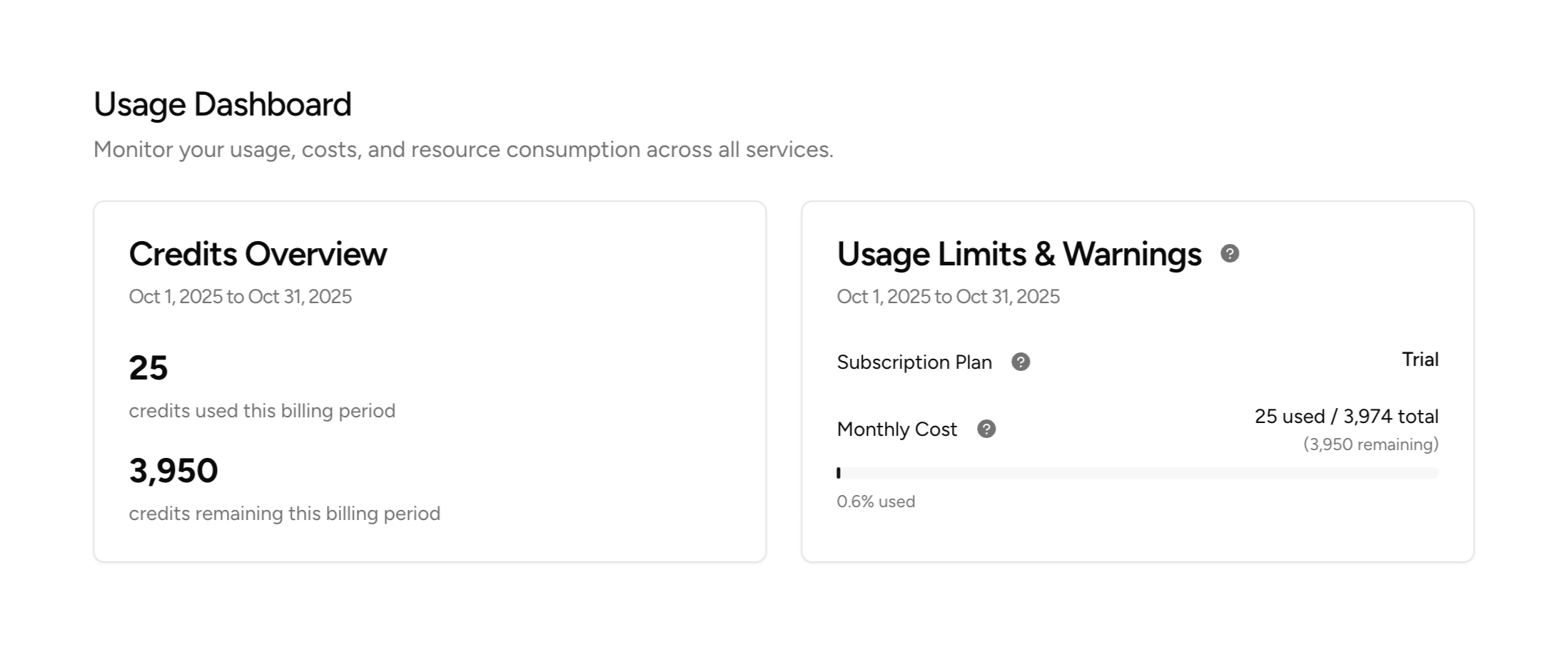Click "credits used this billing period" caption
Viewport: 1568px width, 657px height.
[262, 411]
